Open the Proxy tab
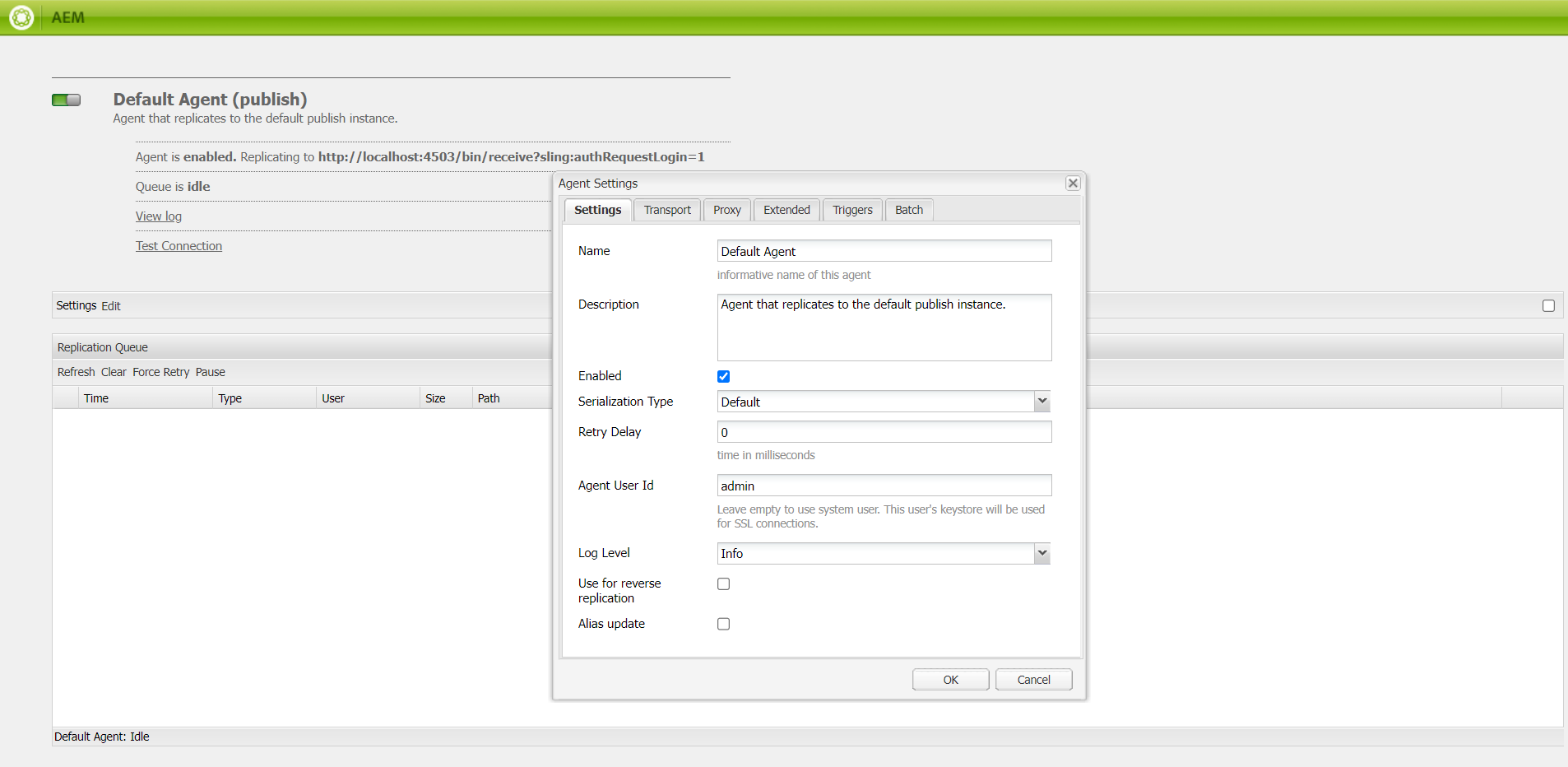Screen dimensions: 1568x767 (726, 211)
